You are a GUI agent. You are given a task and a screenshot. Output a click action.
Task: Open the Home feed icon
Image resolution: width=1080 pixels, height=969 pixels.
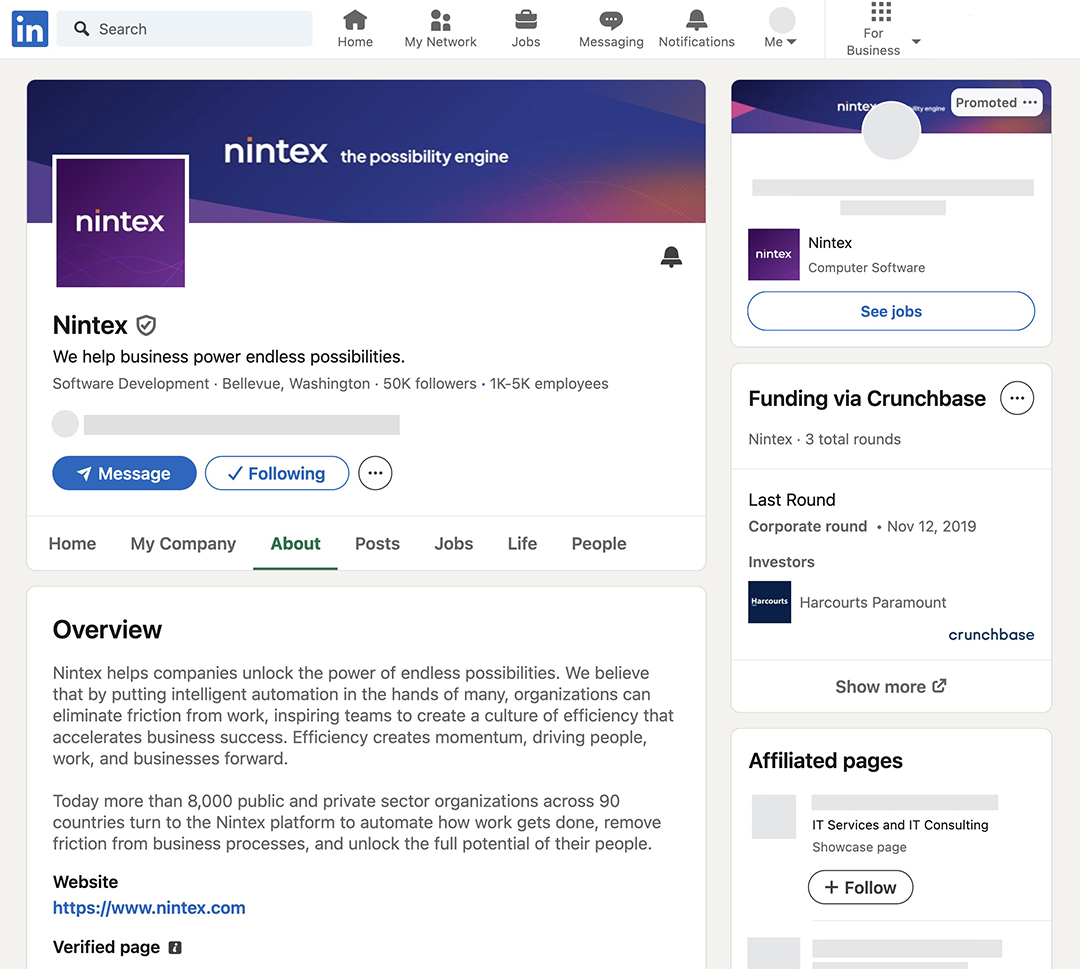tap(355, 20)
